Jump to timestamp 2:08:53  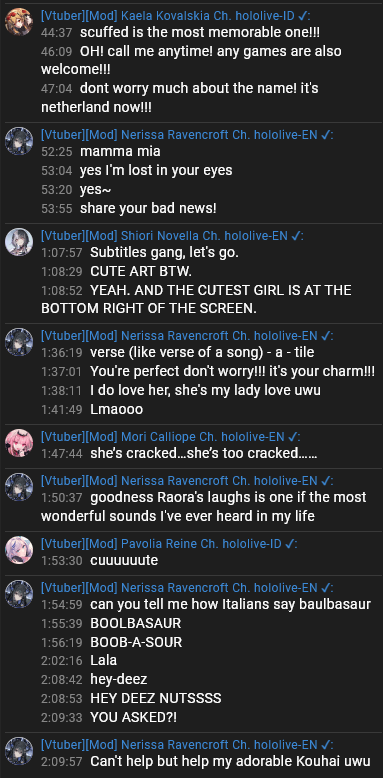coord(62,699)
